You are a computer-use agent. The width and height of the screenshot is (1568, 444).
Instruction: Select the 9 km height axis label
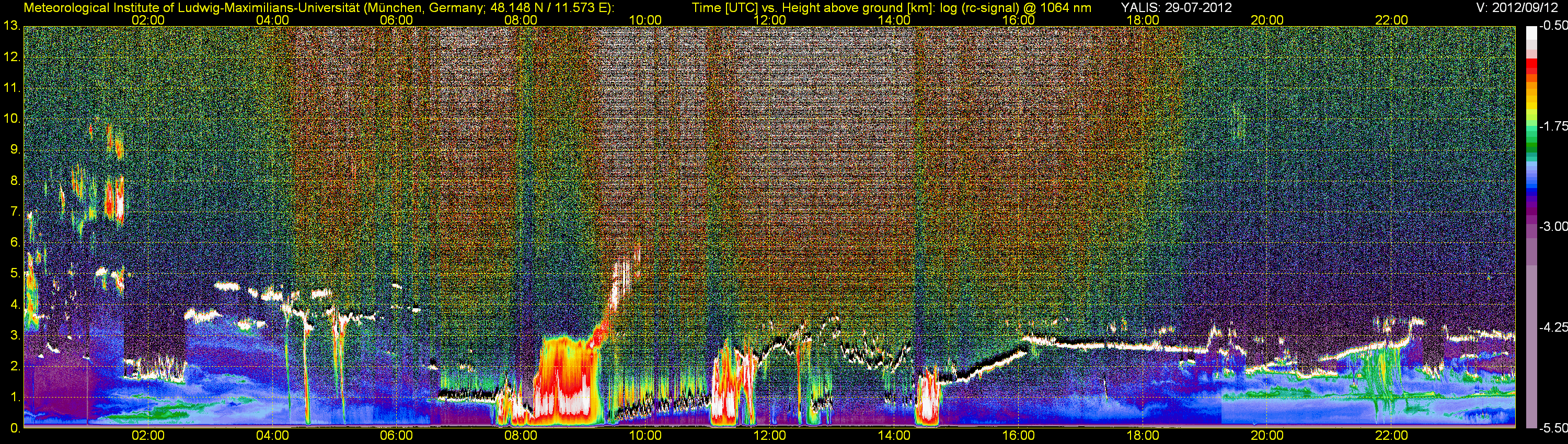[15, 150]
